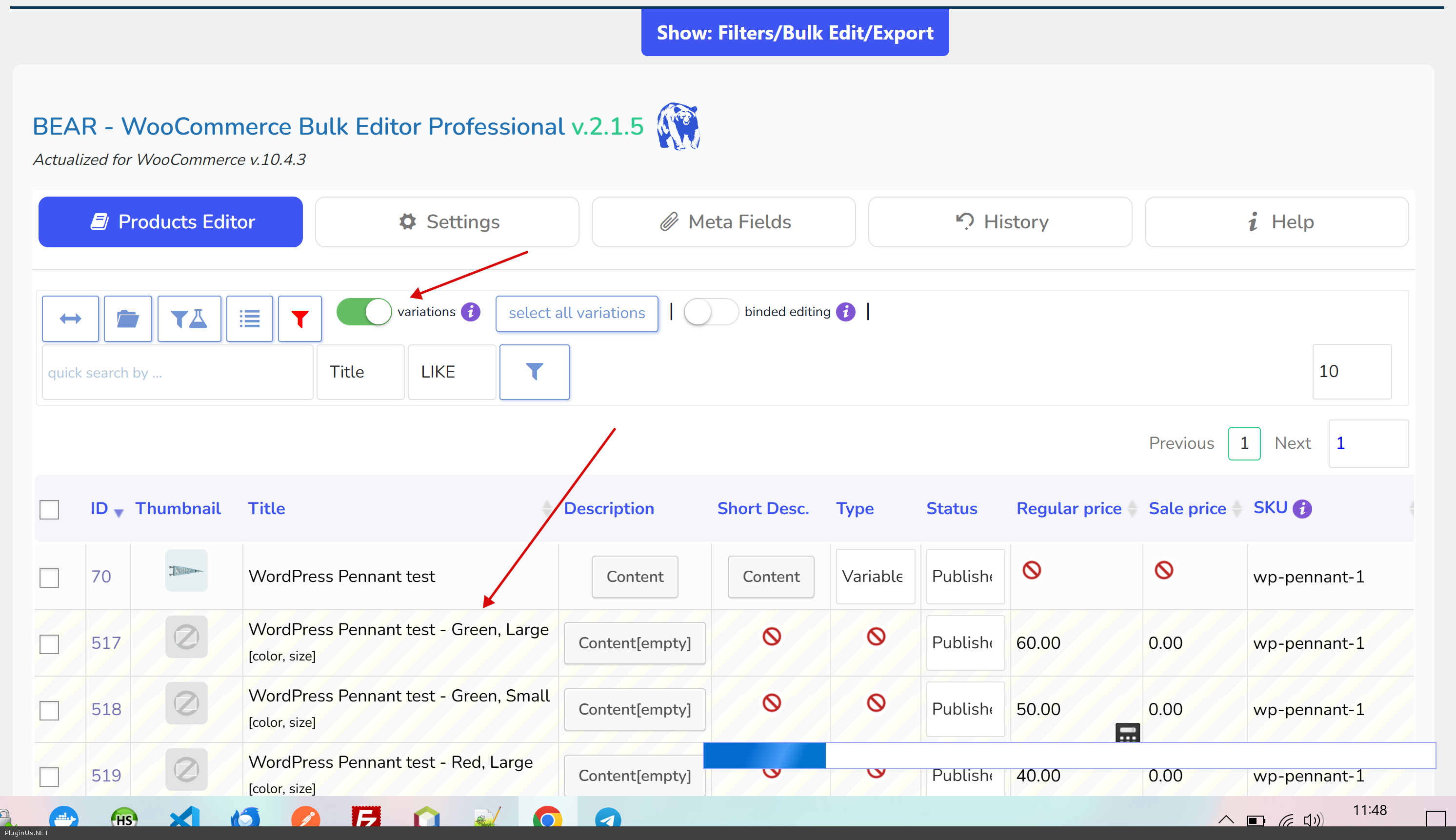The height and width of the screenshot is (840, 1456).
Task: Open Variable type dropdown for product 70
Action: [x=875, y=576]
